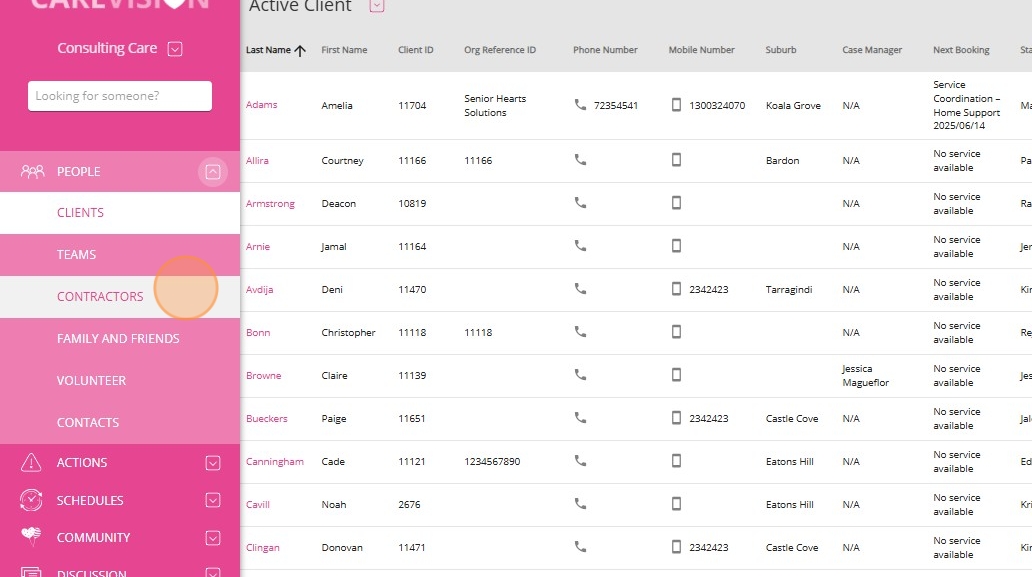Click the mobile icon in Avdija row
This screenshot has height=577, width=1032.
676,289
